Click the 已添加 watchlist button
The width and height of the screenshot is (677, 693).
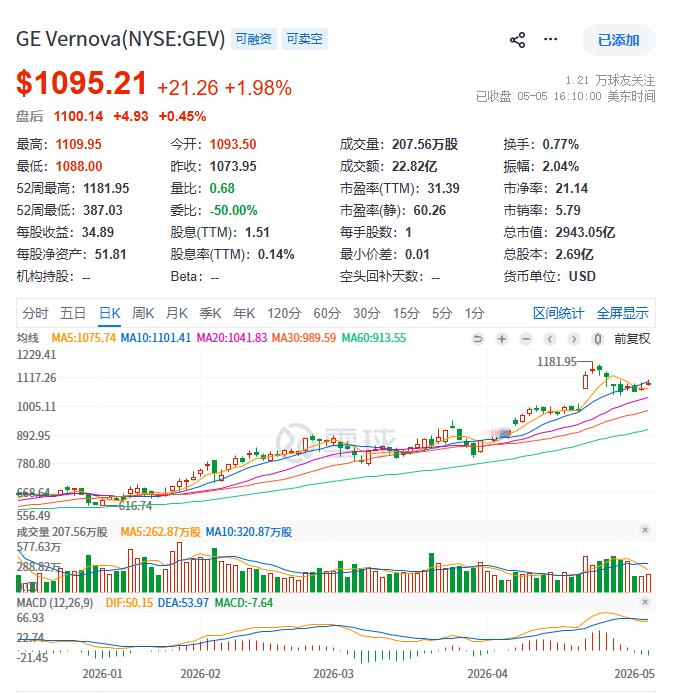(x=619, y=40)
